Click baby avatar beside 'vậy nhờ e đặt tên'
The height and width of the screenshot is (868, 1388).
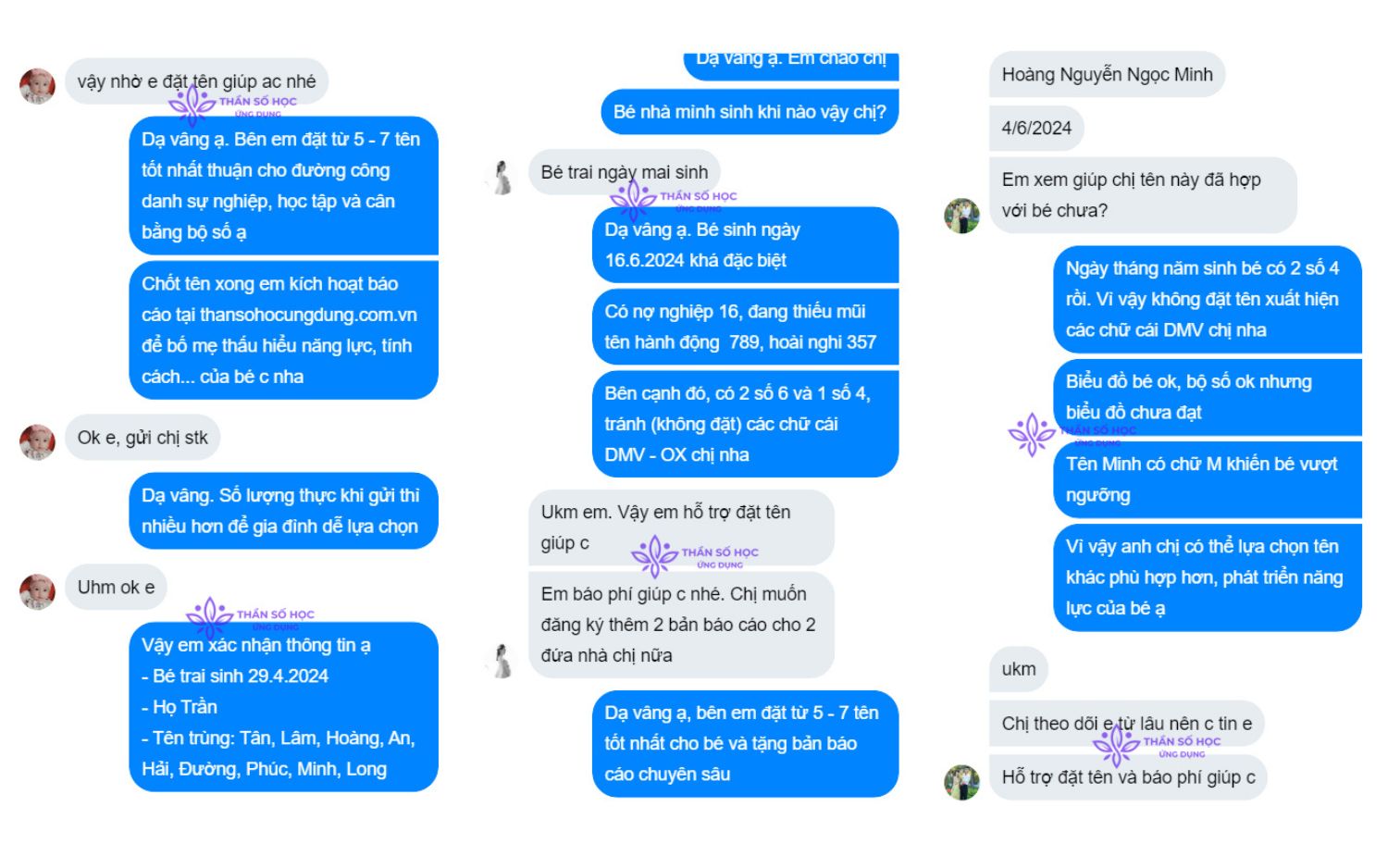[x=38, y=85]
